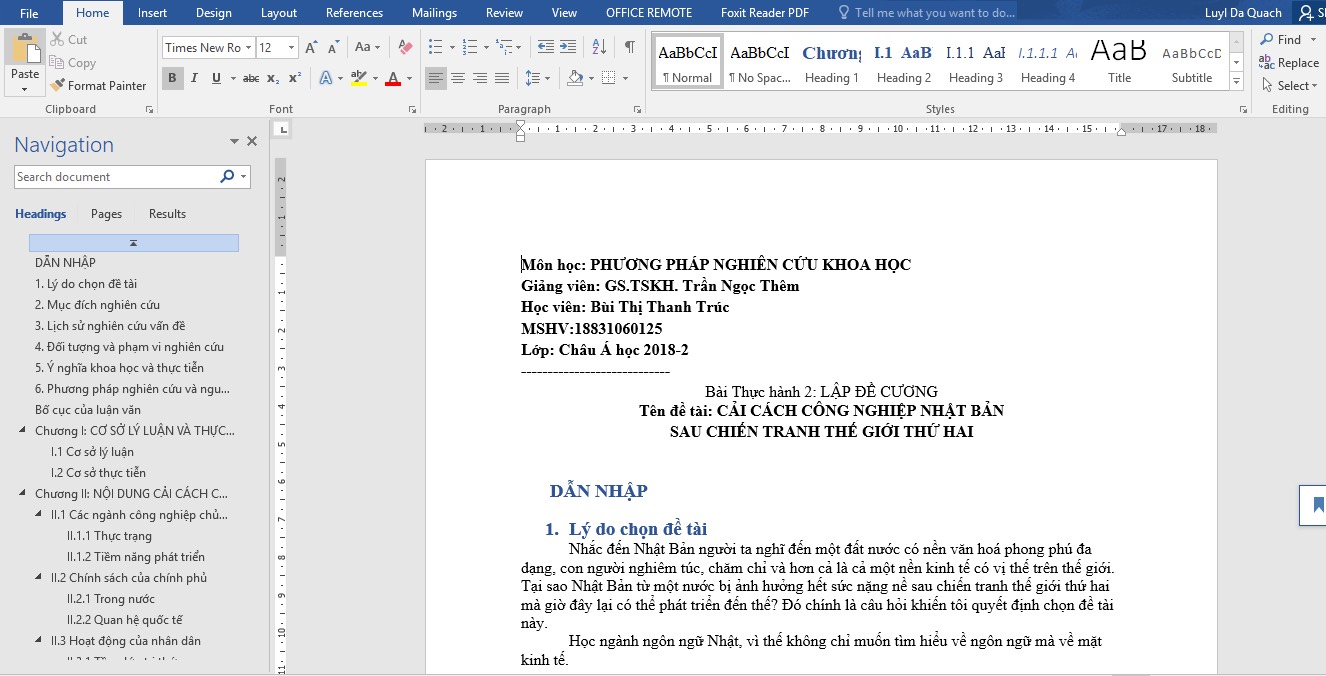Screen dimensions: 1326x676
Task: Align paragraph left
Action: (436, 78)
